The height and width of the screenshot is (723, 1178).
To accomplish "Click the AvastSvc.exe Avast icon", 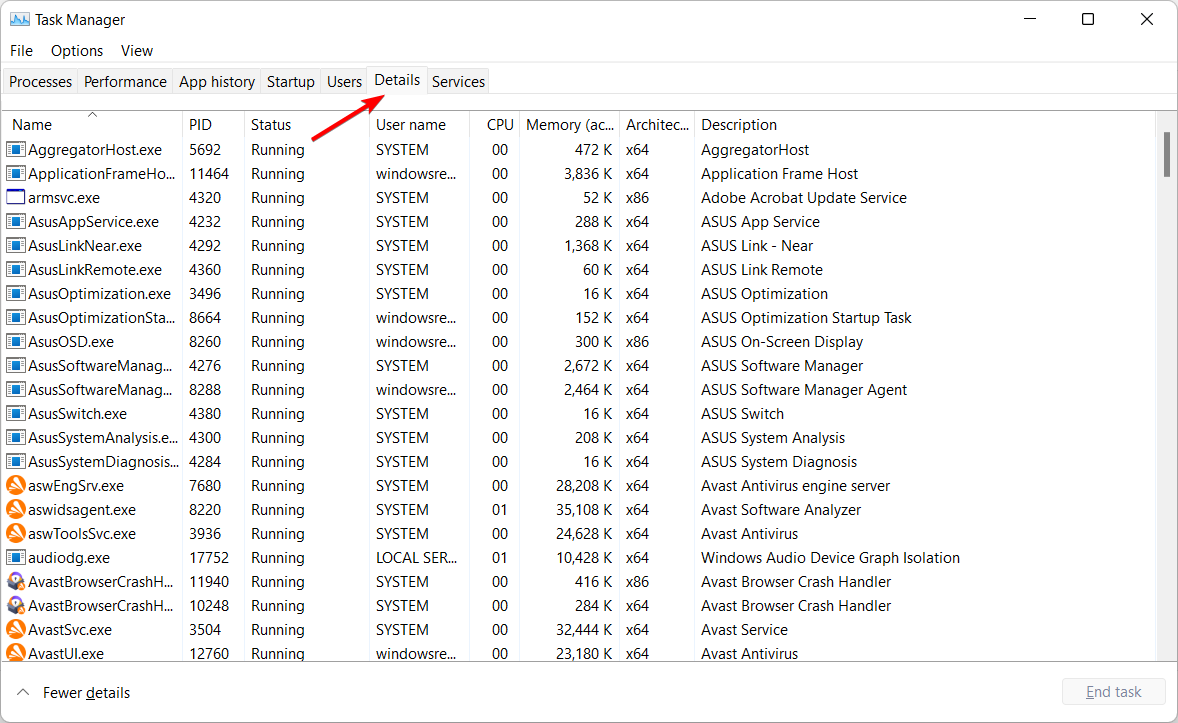I will point(16,630).
